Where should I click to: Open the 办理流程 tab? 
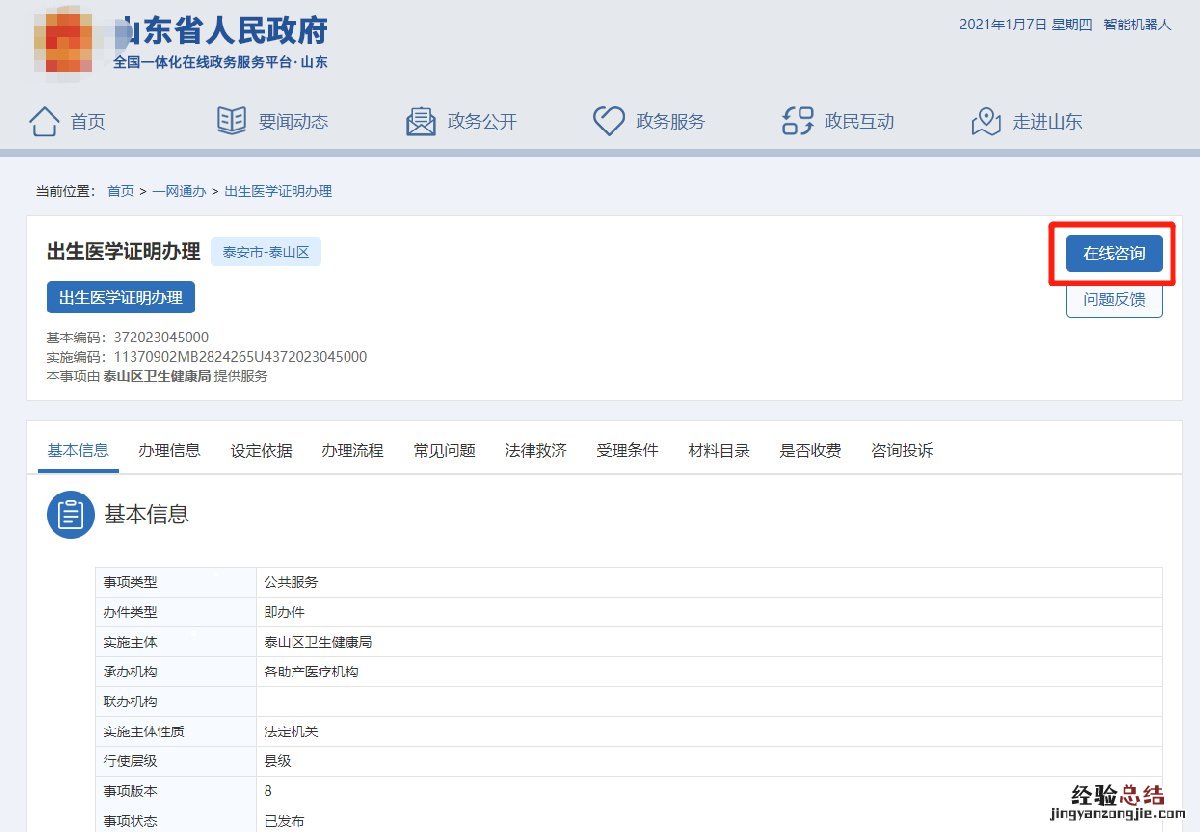[x=352, y=450]
